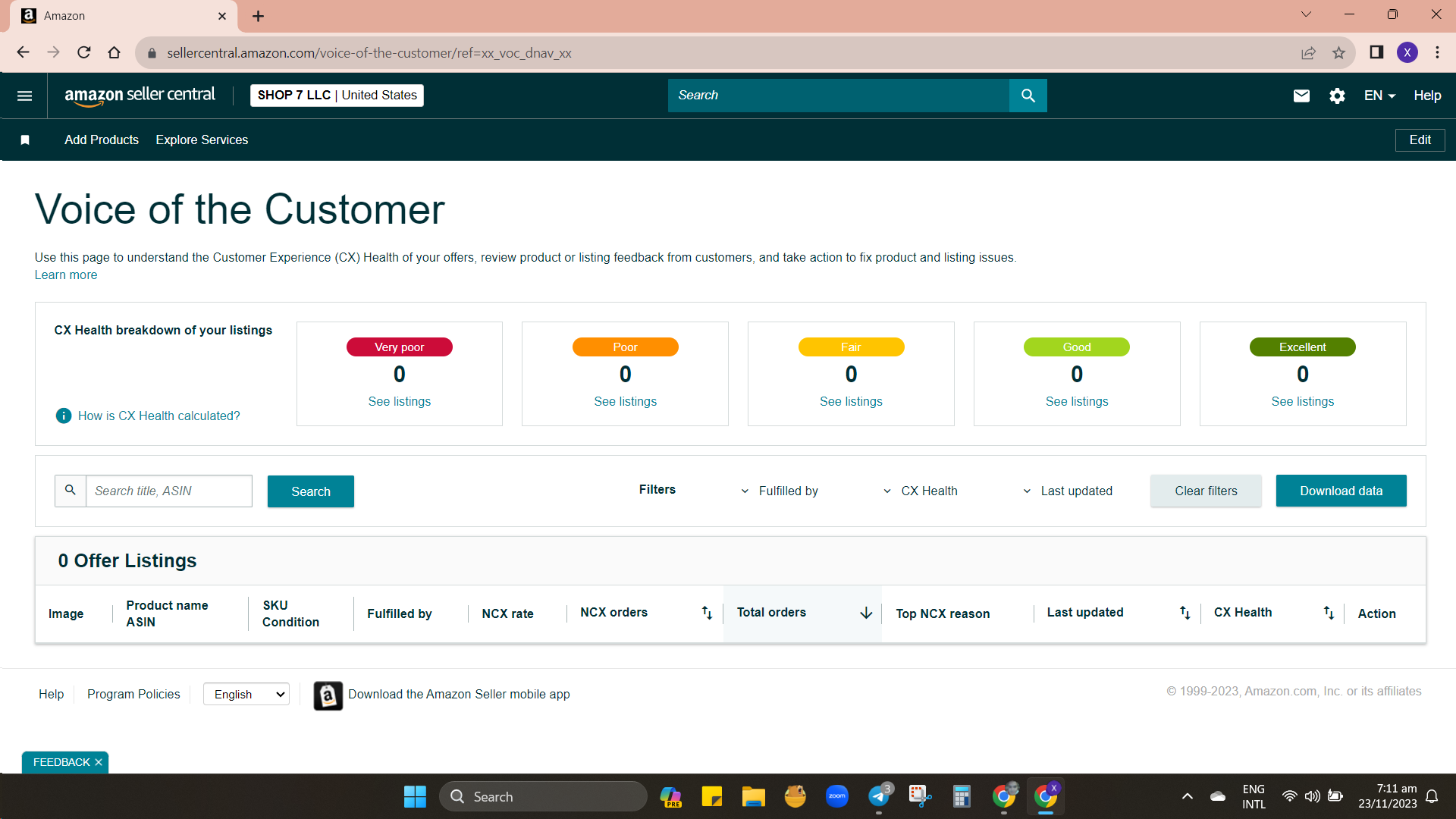This screenshot has width=1456, height=819.
Task: Click the FEEDBACK label
Action: pyautogui.click(x=61, y=762)
